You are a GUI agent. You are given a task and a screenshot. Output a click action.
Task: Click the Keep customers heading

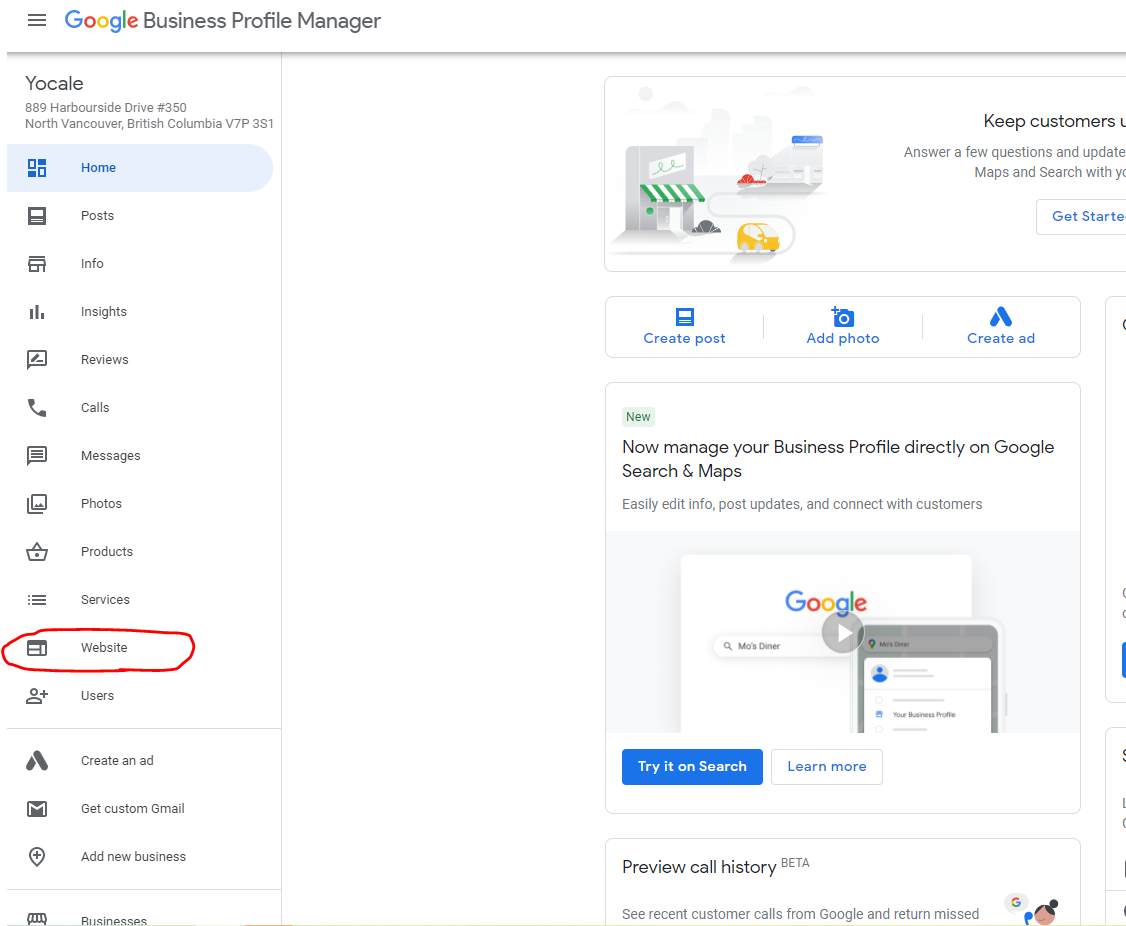pos(1054,121)
